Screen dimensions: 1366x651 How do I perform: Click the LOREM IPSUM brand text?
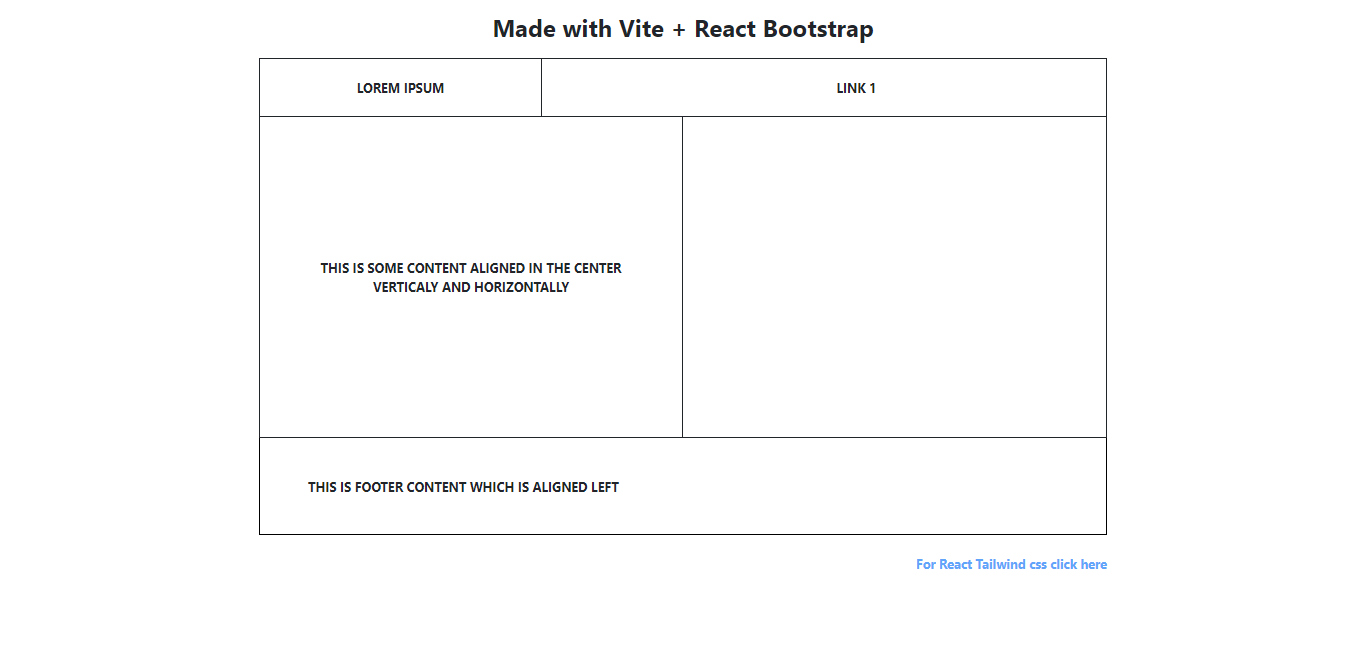coord(400,88)
